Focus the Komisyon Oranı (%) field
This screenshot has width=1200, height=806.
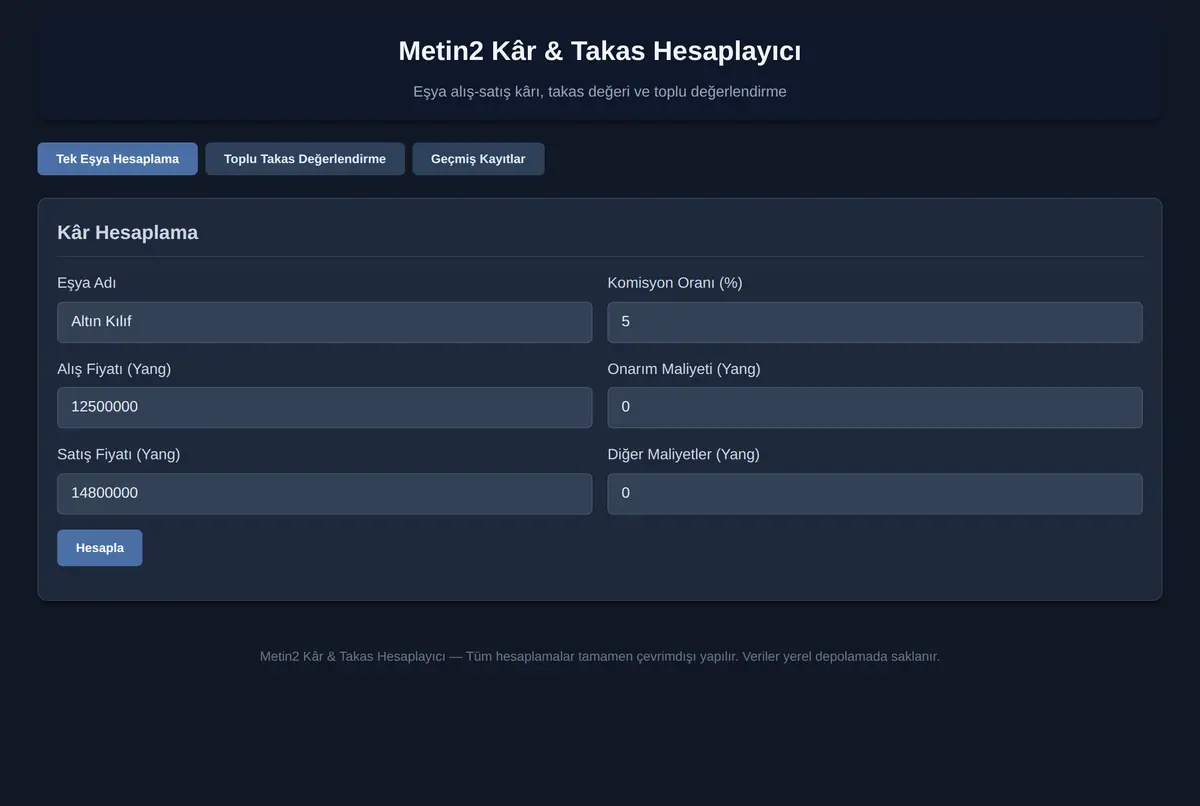coord(875,322)
